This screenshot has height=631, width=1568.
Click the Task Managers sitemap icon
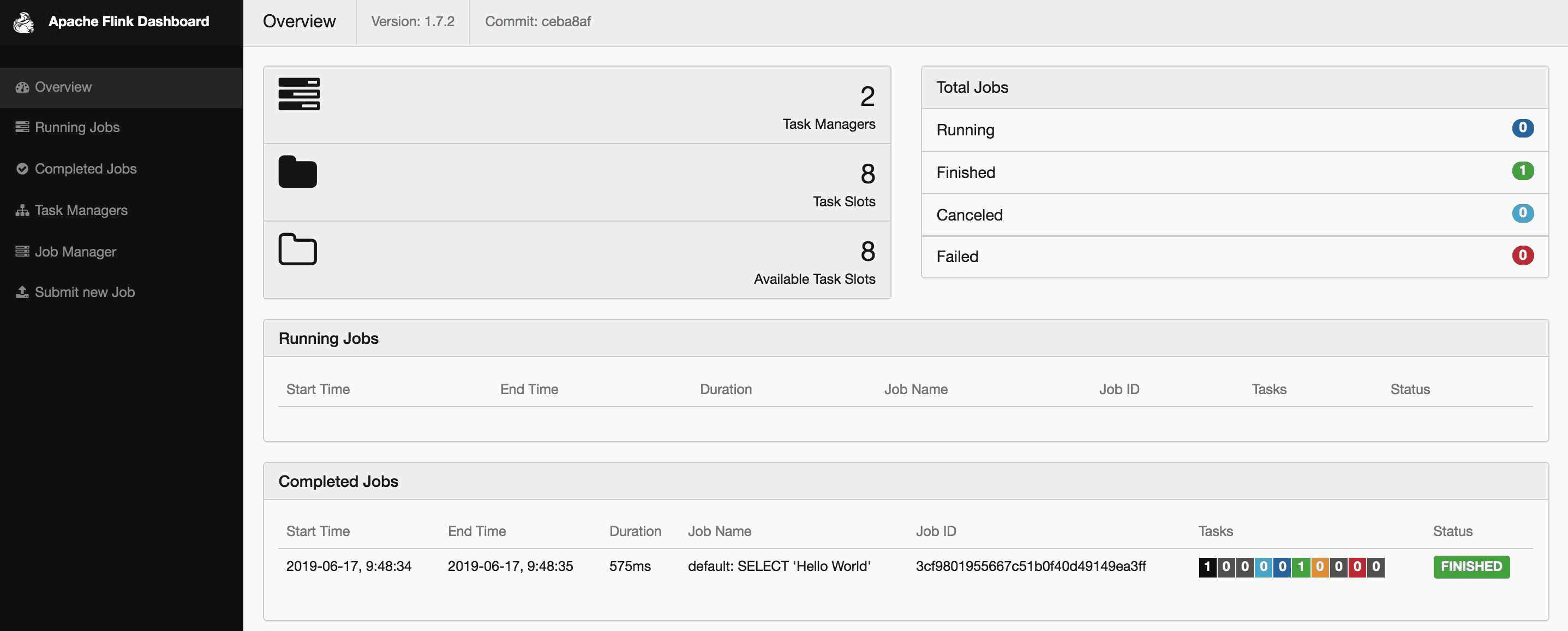(x=22, y=210)
